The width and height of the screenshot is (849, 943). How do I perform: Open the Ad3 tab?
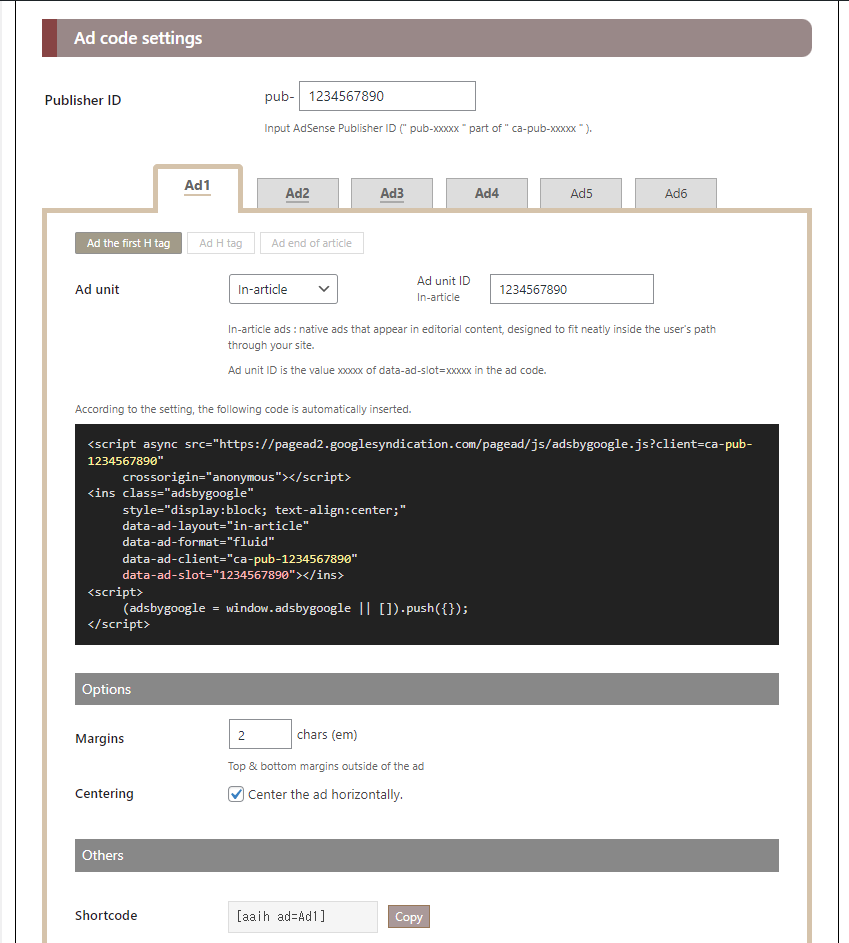[392, 194]
